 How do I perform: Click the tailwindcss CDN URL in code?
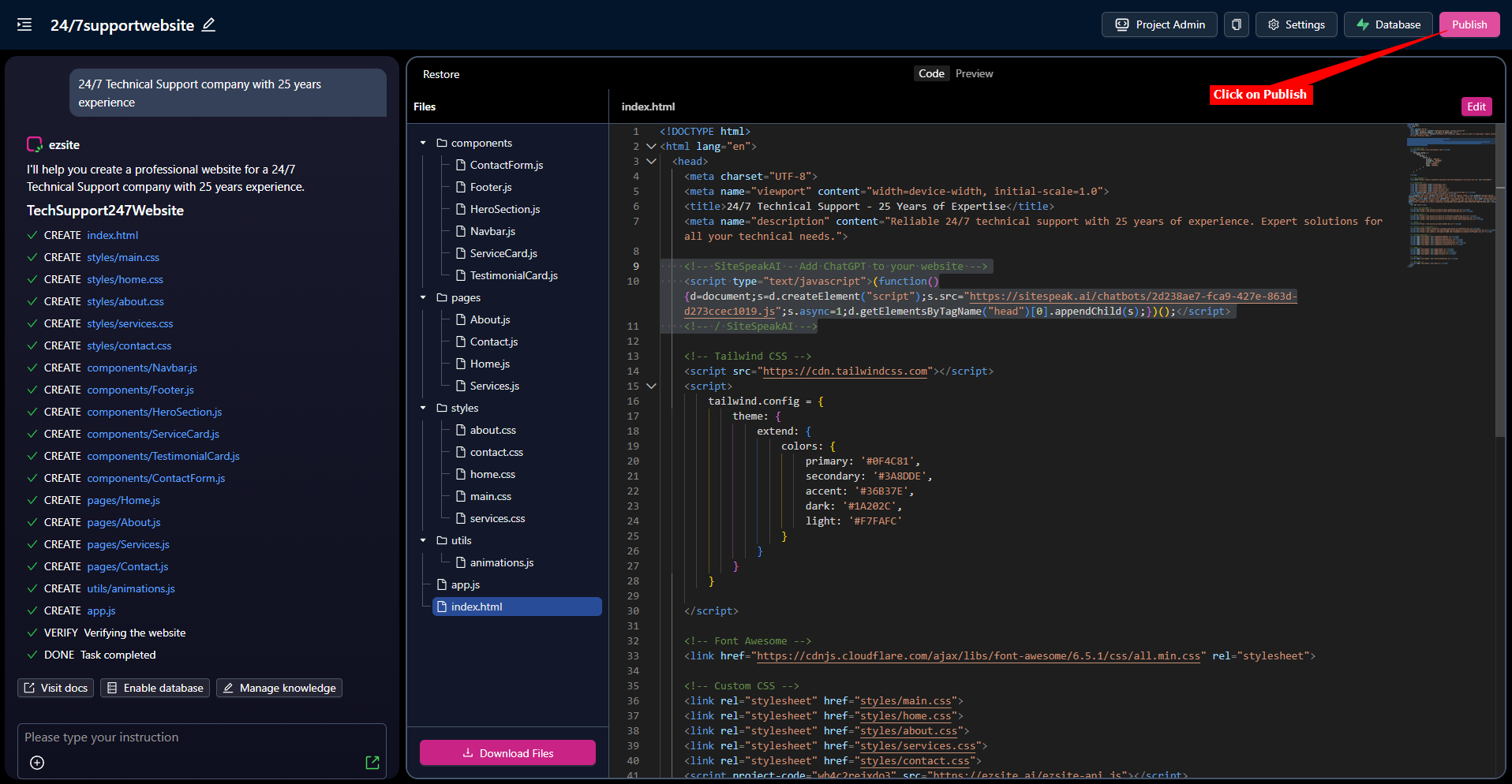pyautogui.click(x=845, y=371)
